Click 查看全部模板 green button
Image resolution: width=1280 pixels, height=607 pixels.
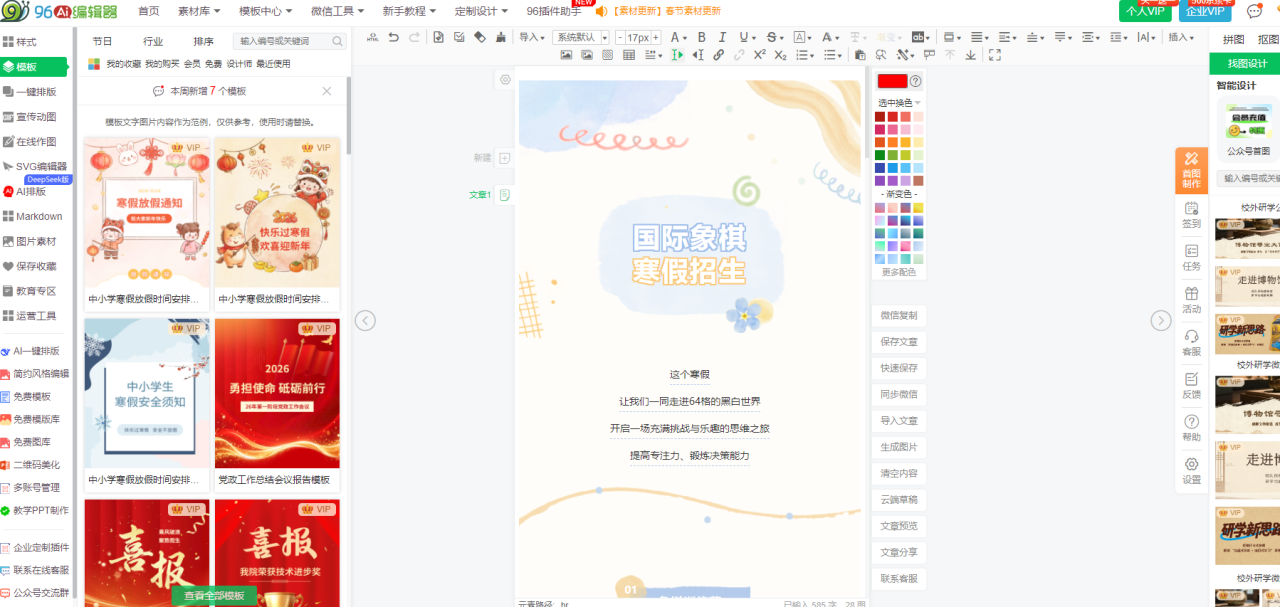[x=214, y=595]
